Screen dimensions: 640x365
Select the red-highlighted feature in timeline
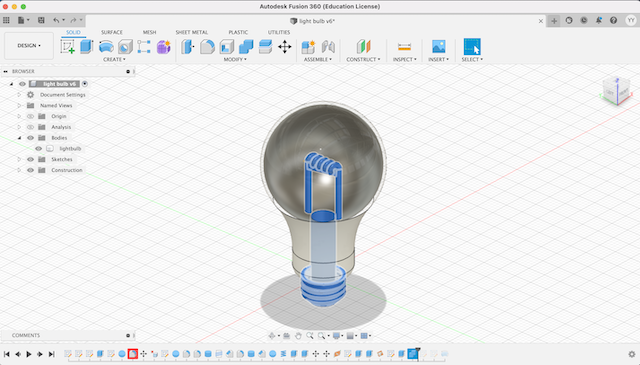[133, 354]
